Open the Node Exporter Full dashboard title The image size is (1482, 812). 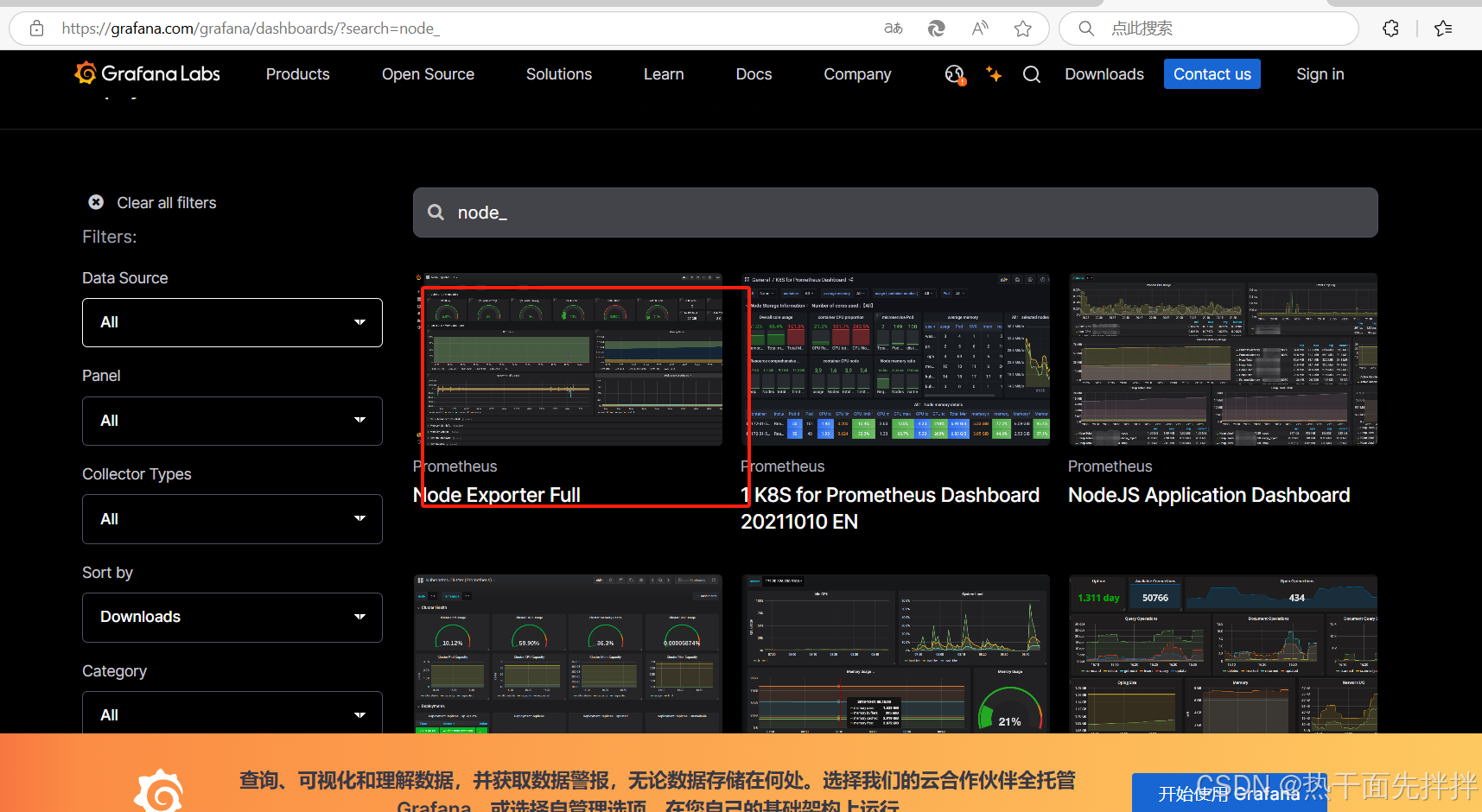point(497,495)
